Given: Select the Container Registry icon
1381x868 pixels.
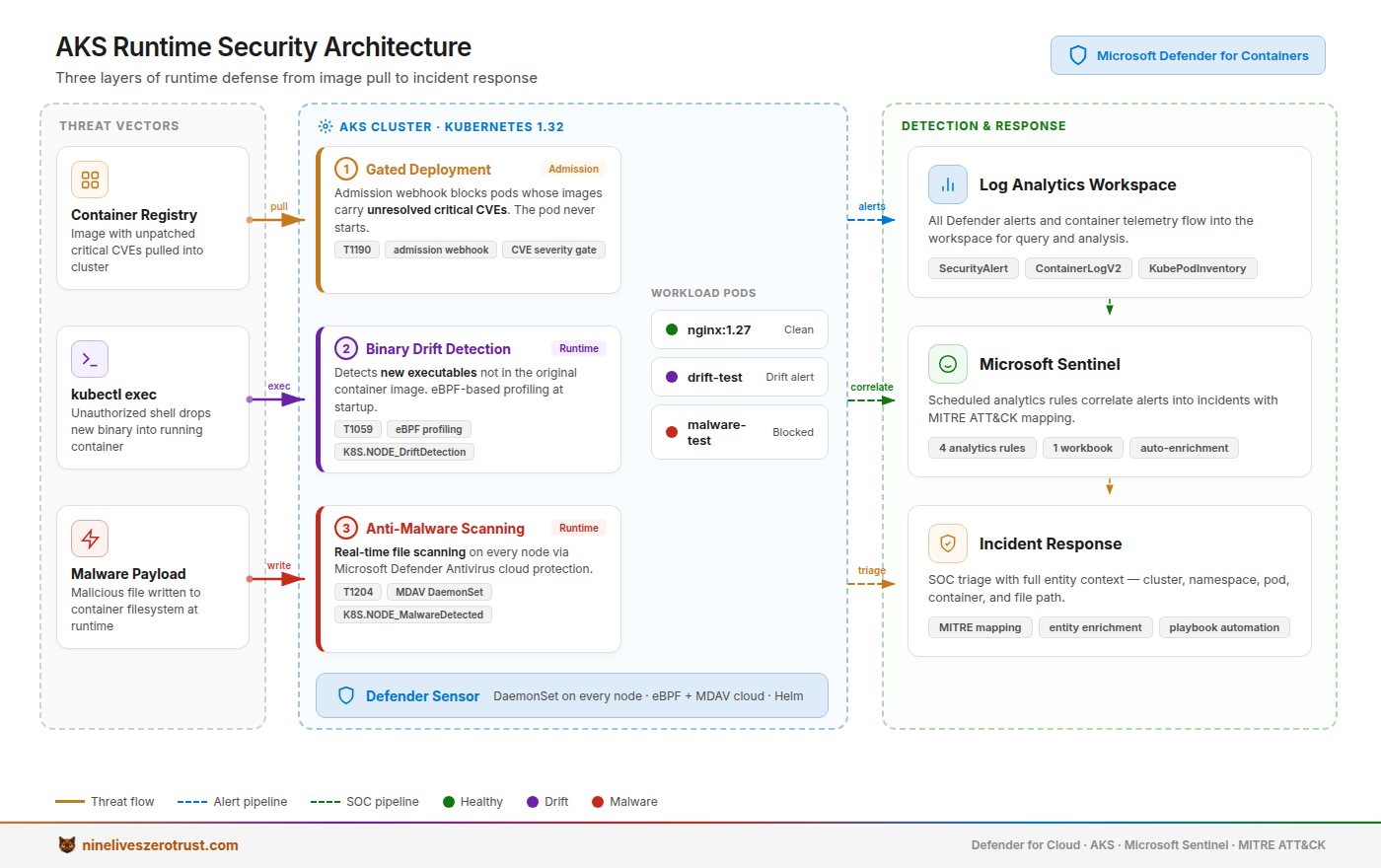Looking at the screenshot, I should coord(90,180).
